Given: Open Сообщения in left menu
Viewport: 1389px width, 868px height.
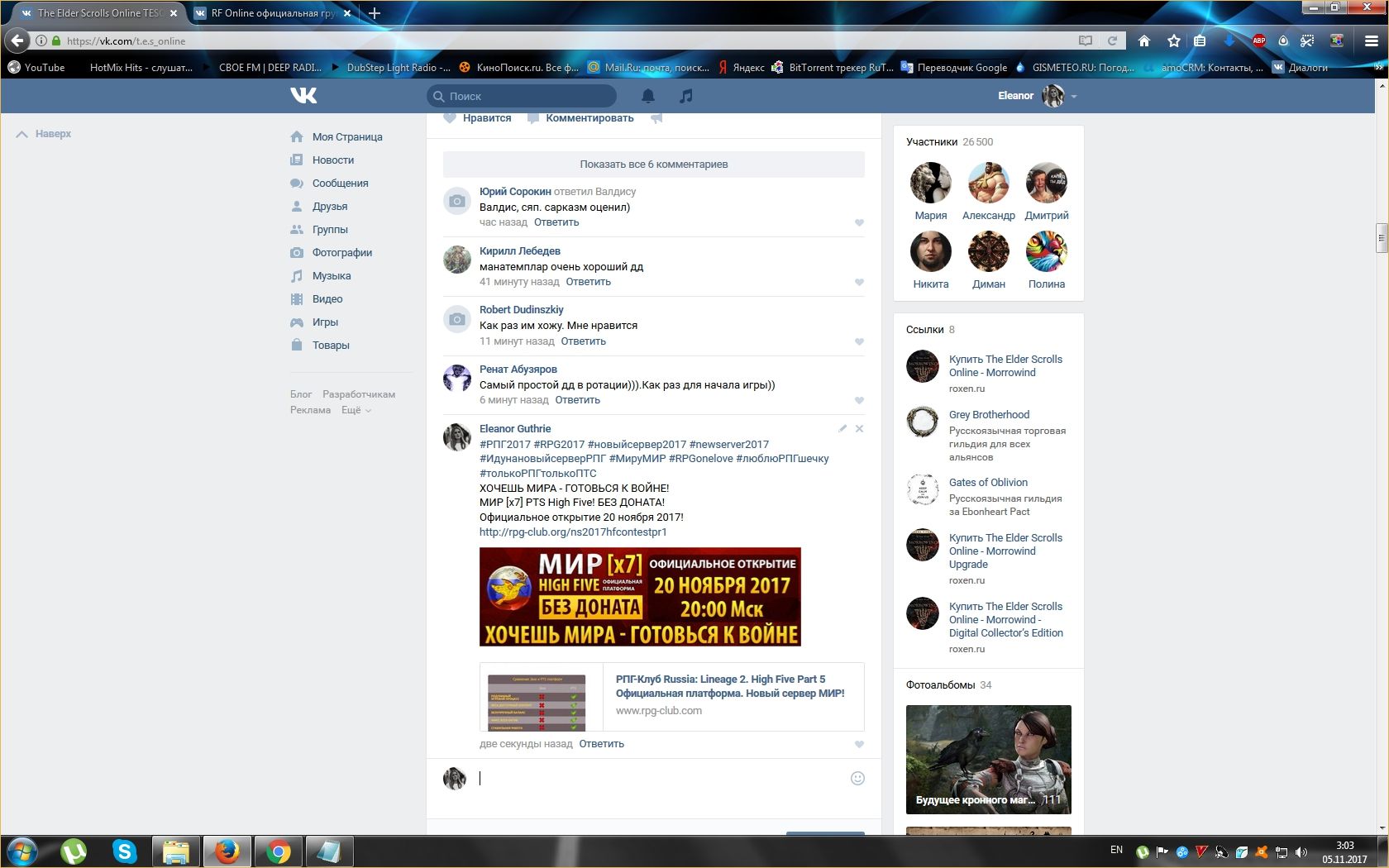Looking at the screenshot, I should click(x=340, y=184).
